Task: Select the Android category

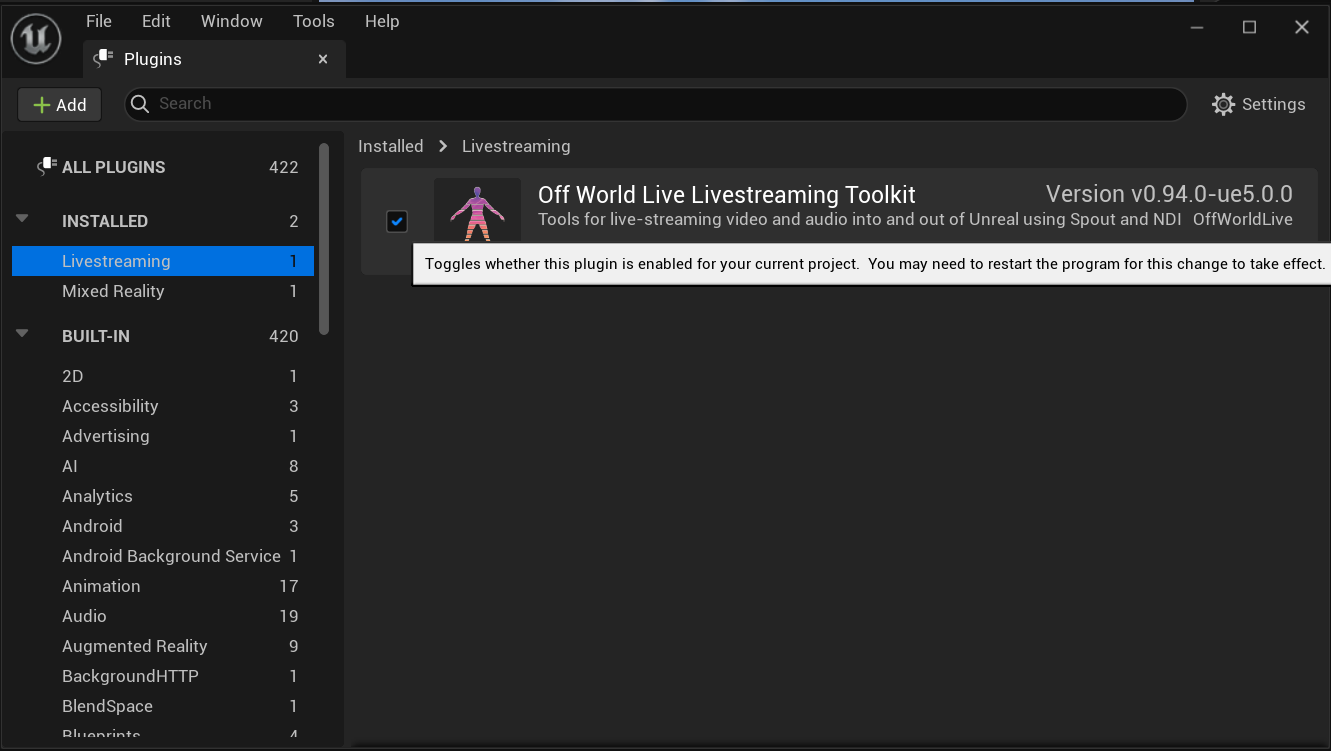Action: [x=163, y=526]
